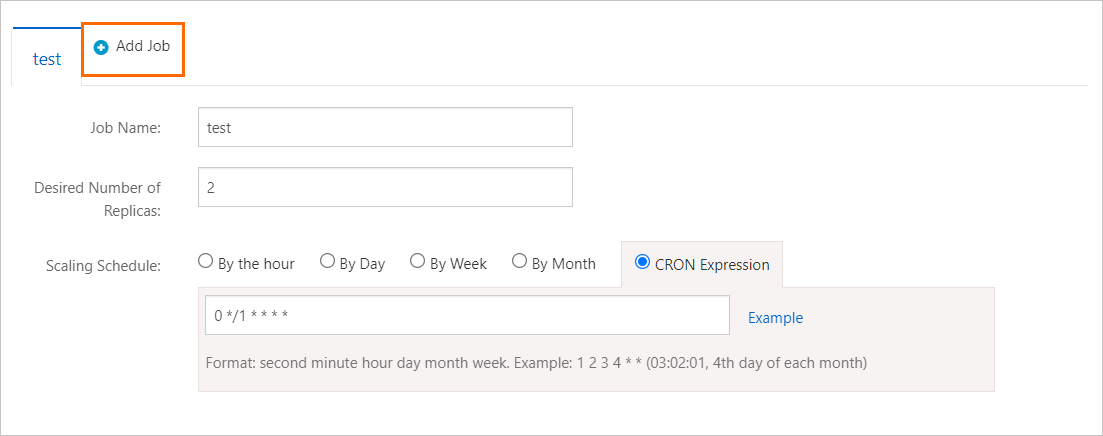Click the 'By Day' label text
The width and height of the screenshot is (1103, 436).
point(362,264)
